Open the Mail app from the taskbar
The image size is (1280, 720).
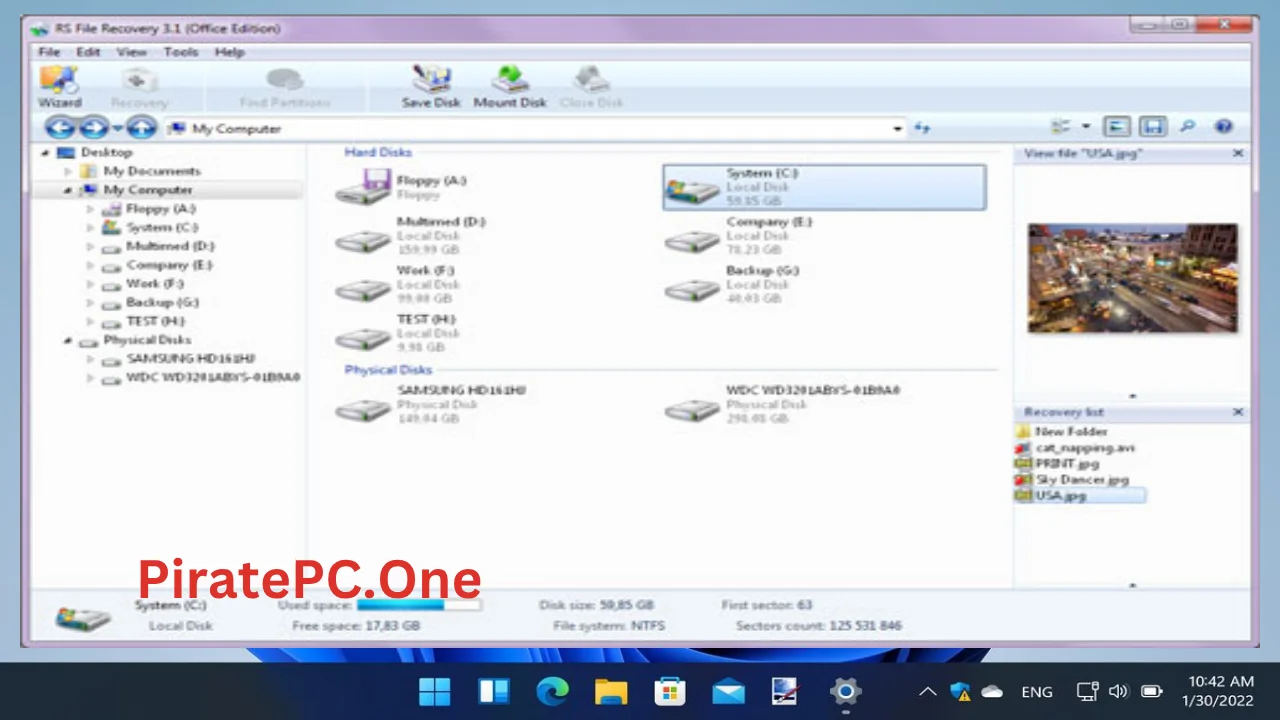tap(728, 691)
